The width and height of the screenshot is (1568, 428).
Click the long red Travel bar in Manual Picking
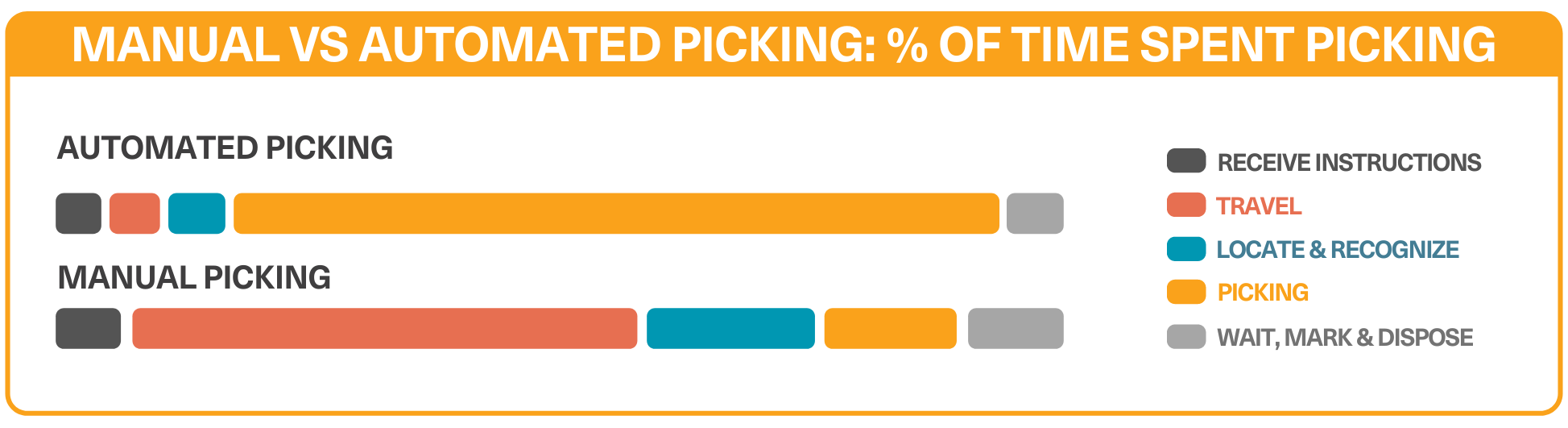pyautogui.click(x=384, y=329)
